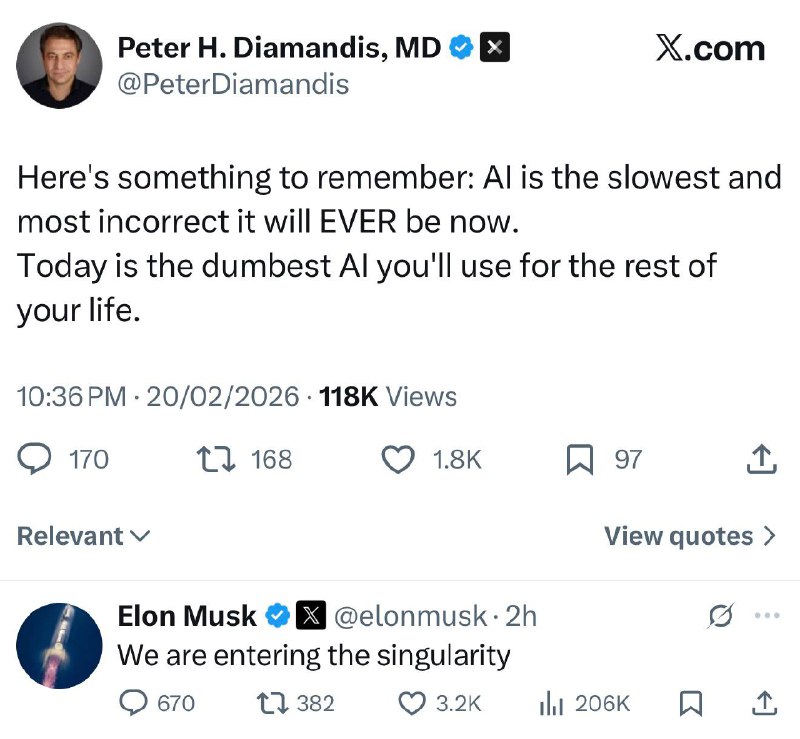Open the Relevant sort dropdown
The image size is (800, 739).
[83, 536]
